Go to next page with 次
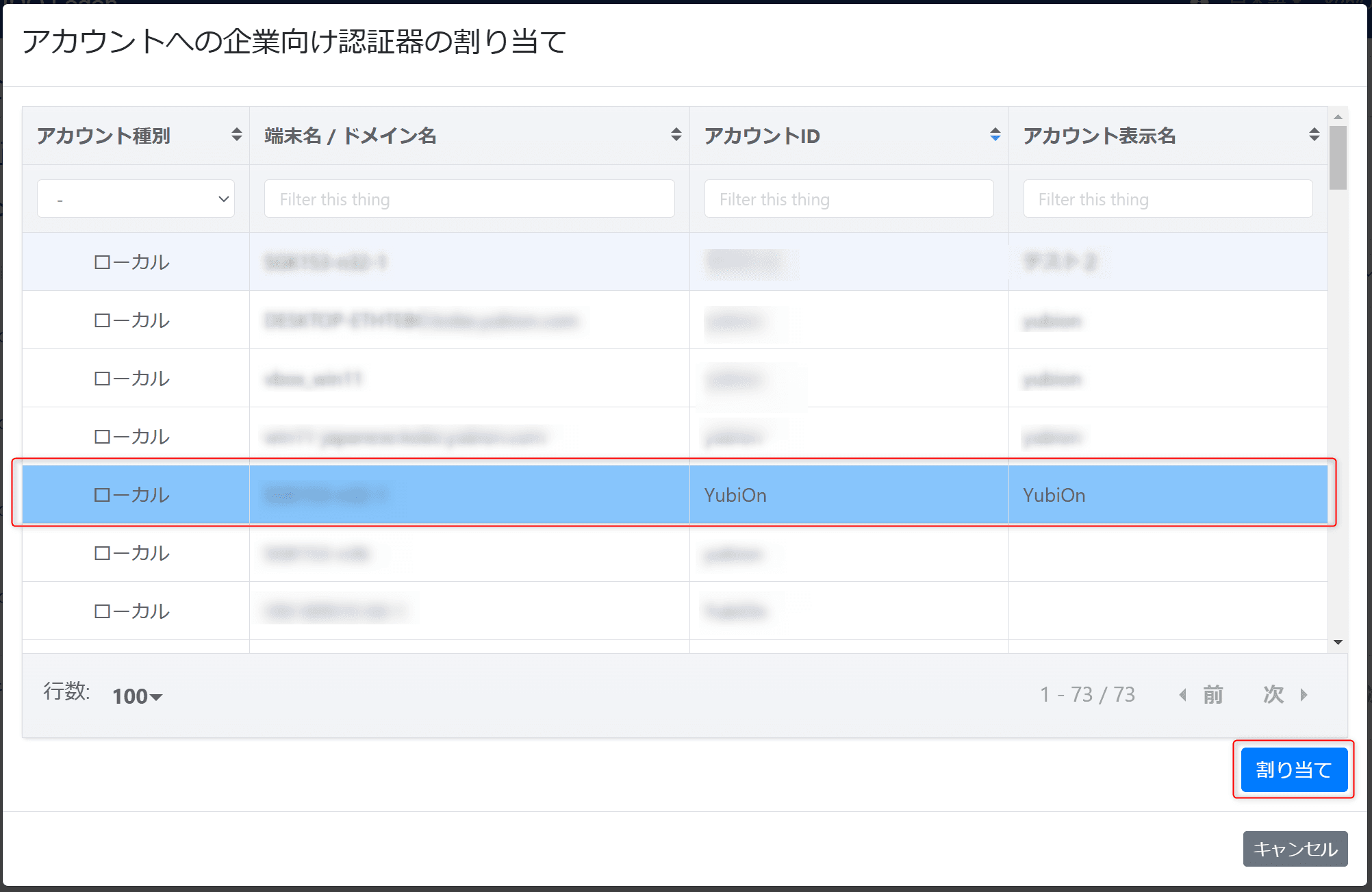 tap(1286, 695)
